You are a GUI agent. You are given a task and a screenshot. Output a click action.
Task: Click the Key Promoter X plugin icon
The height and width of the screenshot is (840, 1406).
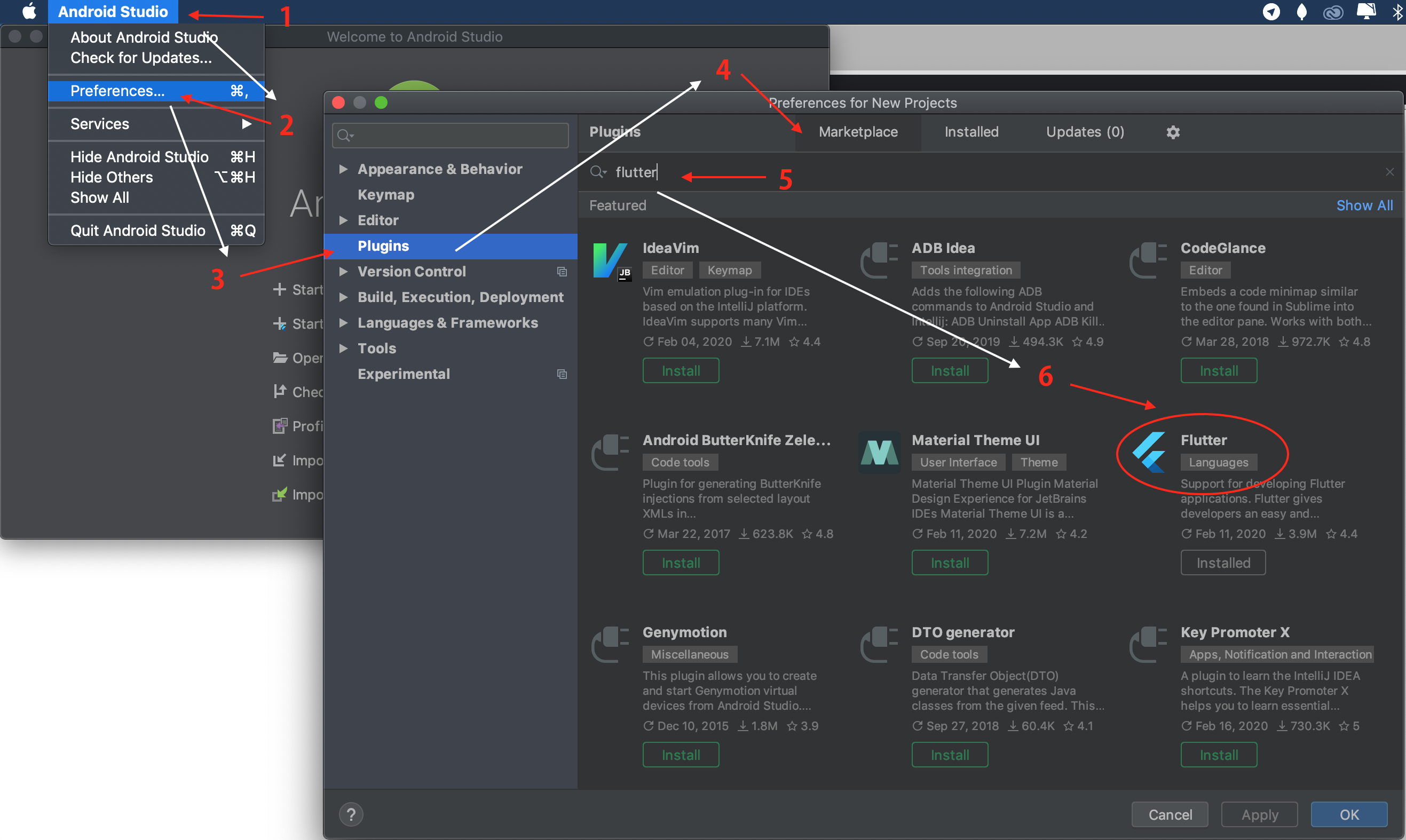coord(1148,644)
